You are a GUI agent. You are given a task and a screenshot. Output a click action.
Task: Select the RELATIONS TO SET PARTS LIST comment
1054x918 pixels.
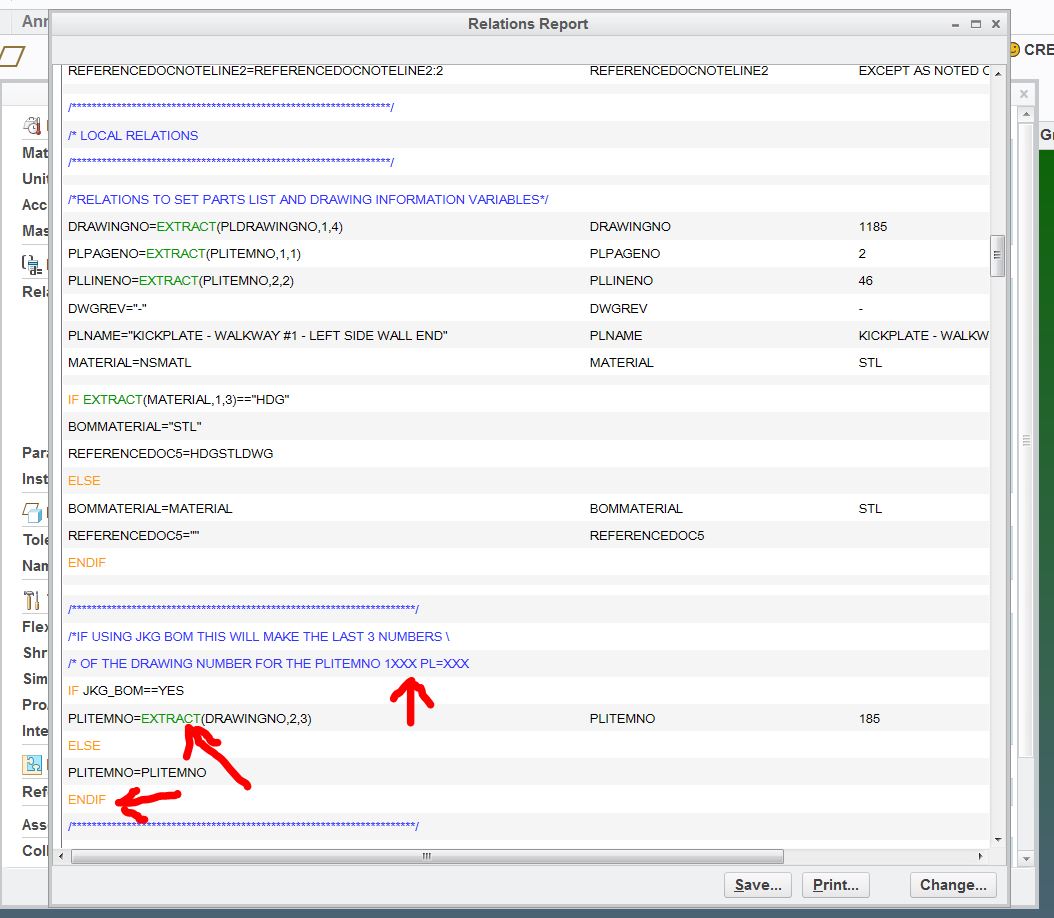308,200
